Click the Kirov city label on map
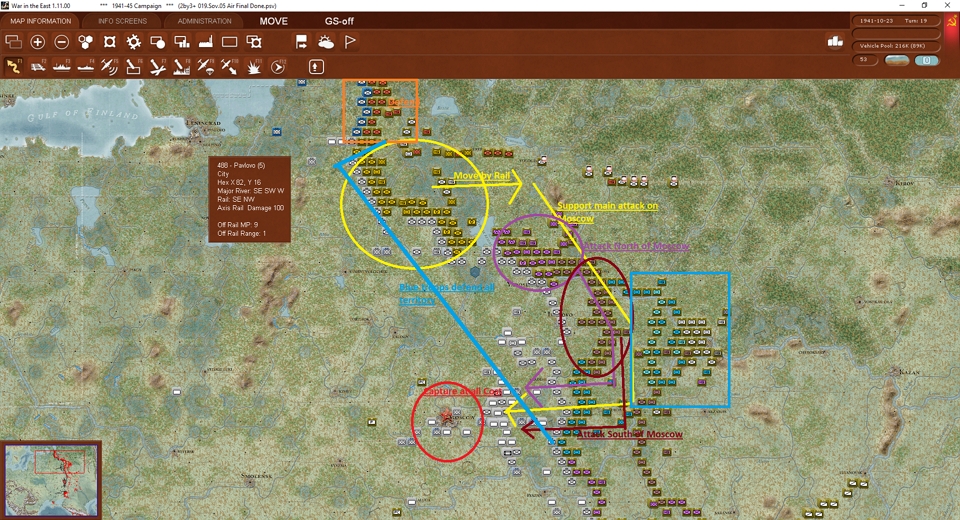Screen dimensions: 960x520 904,183
